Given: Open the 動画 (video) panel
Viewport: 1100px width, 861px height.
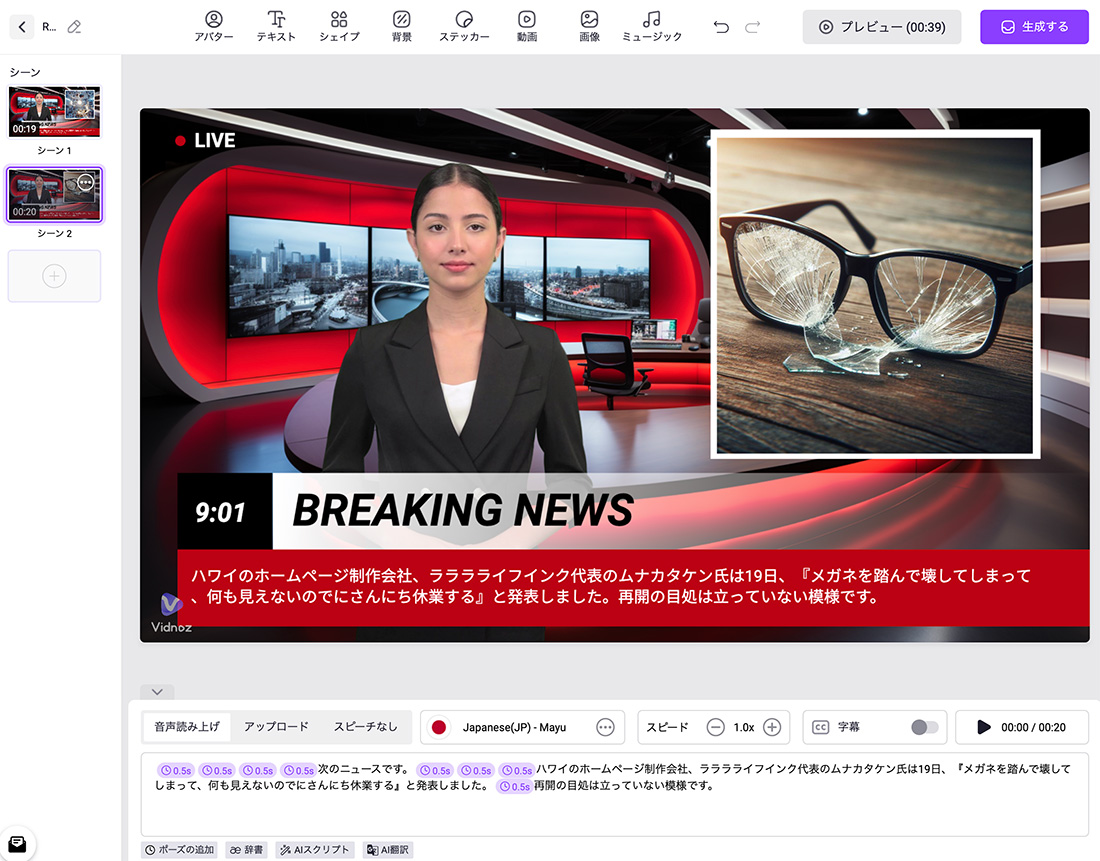Looking at the screenshot, I should tap(527, 26).
